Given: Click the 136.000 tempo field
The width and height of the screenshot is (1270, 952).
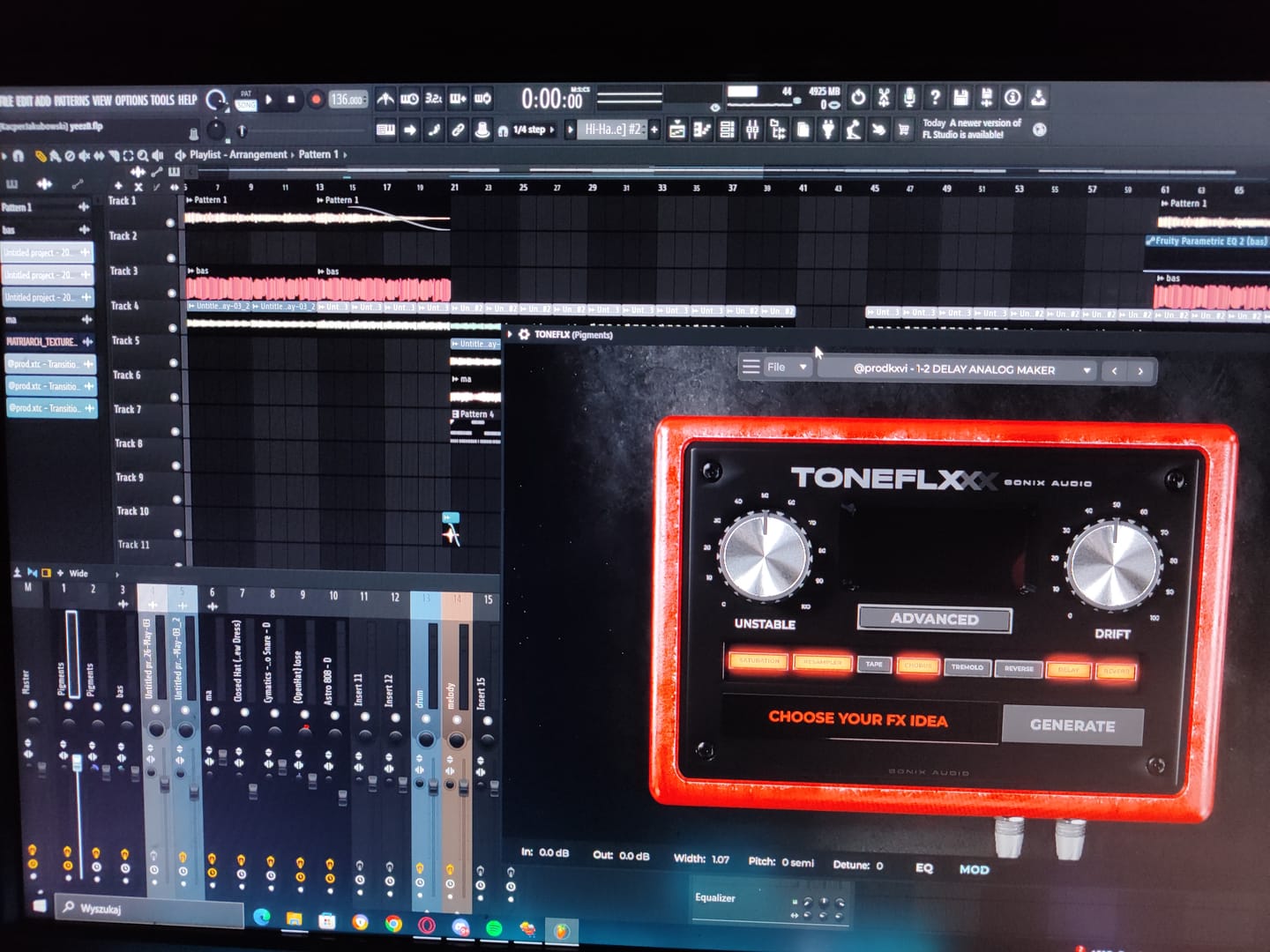Looking at the screenshot, I should [347, 100].
